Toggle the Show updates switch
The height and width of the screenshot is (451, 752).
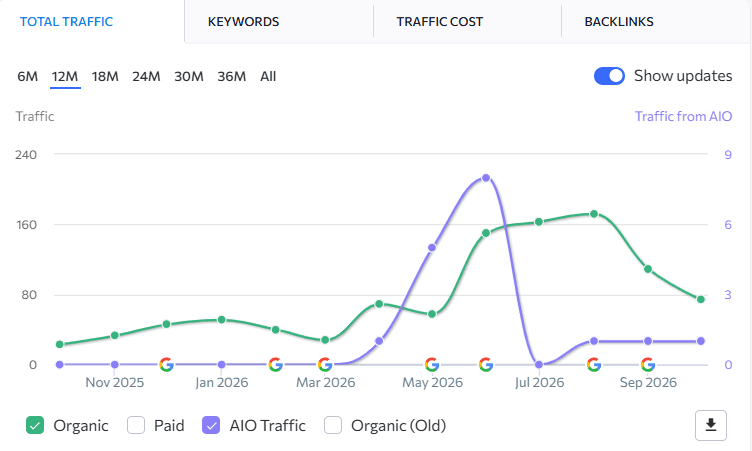click(609, 76)
